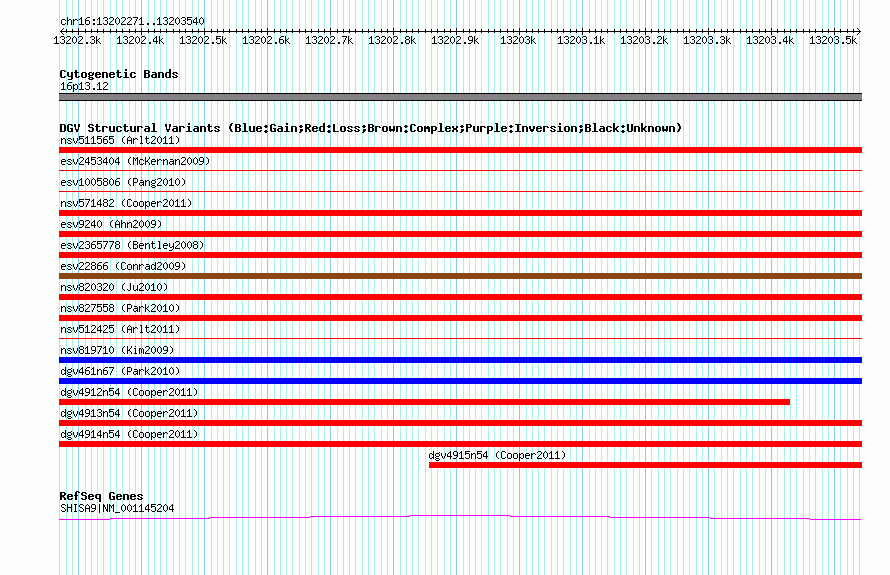Click the partial red bar under dgv4915n54

tap(645, 465)
